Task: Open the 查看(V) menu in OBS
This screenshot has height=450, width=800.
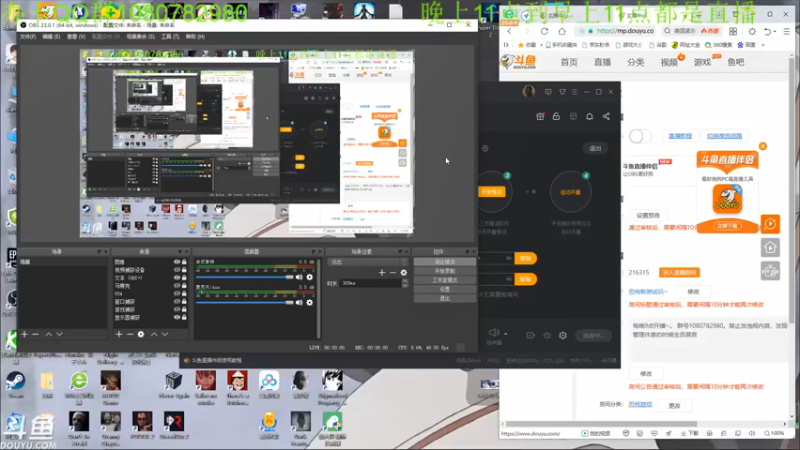Action: tap(76, 37)
